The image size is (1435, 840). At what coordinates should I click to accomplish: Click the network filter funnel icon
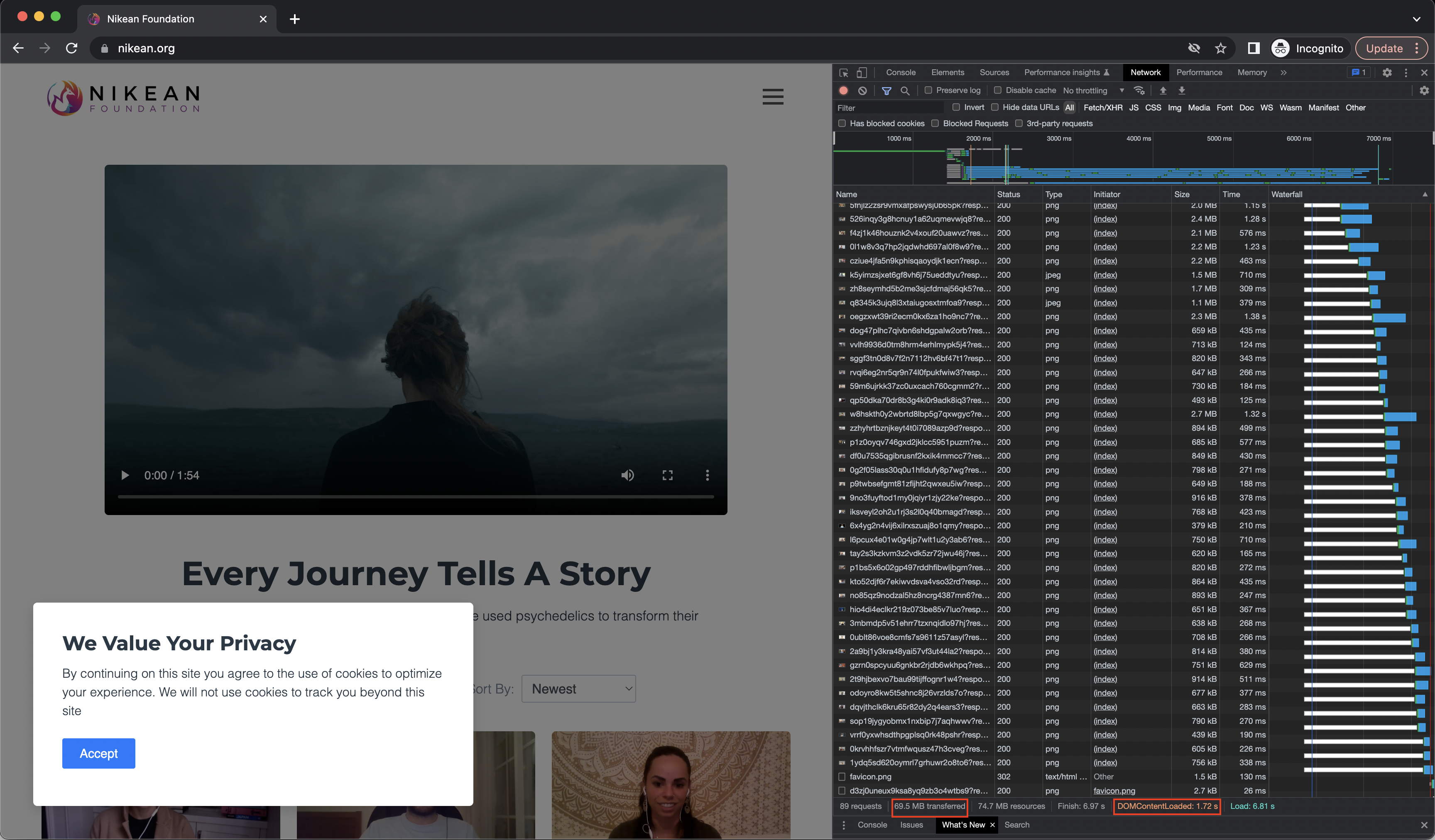(x=886, y=90)
